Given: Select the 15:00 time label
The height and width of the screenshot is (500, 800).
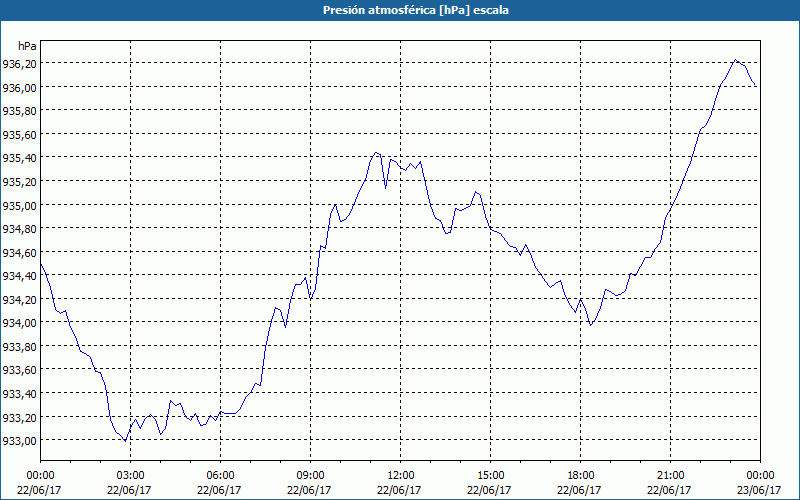Looking at the screenshot, I should click(x=490, y=475).
